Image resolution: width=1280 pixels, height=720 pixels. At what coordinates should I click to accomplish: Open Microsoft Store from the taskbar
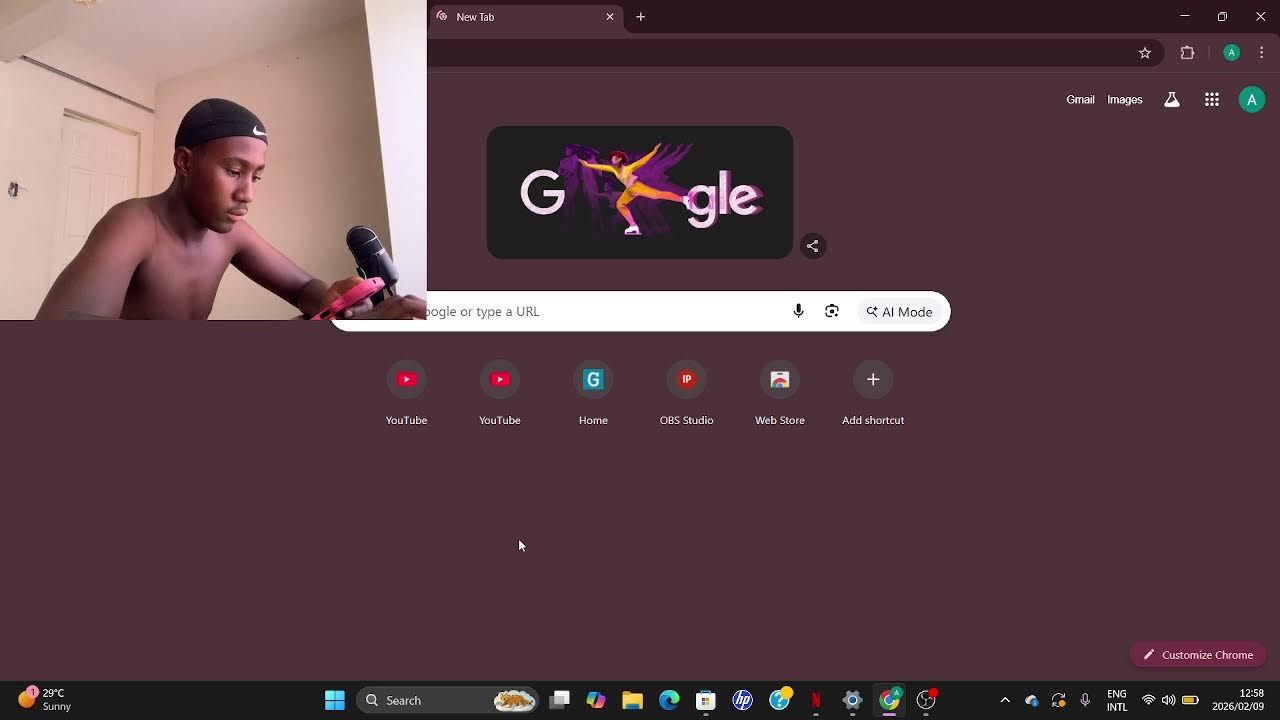[x=706, y=700]
